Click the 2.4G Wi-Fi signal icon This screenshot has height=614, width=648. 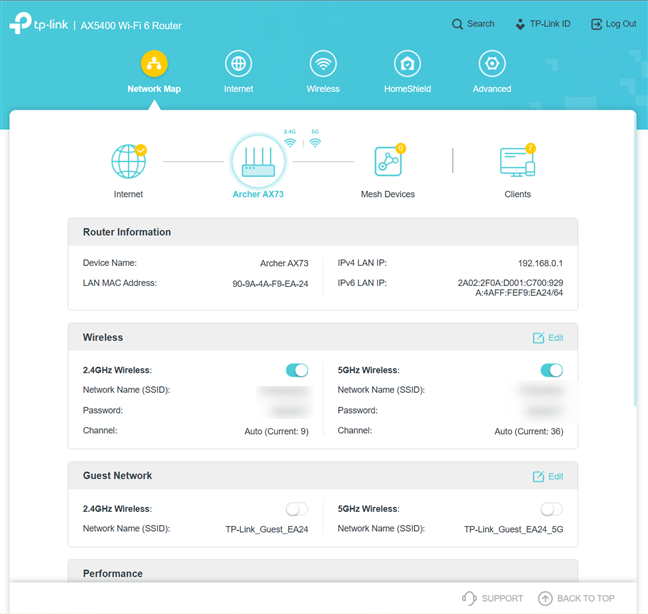[290, 143]
